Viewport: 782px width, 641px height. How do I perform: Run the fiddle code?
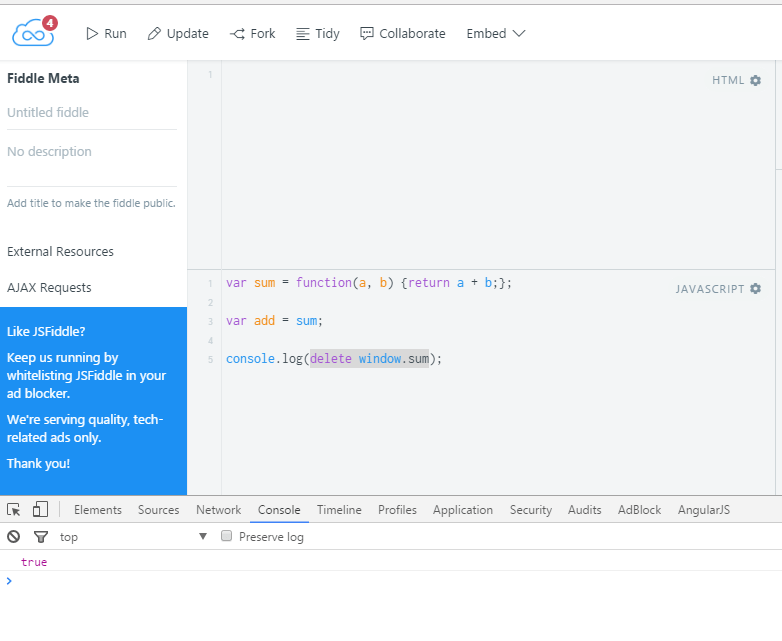pyautogui.click(x=106, y=33)
